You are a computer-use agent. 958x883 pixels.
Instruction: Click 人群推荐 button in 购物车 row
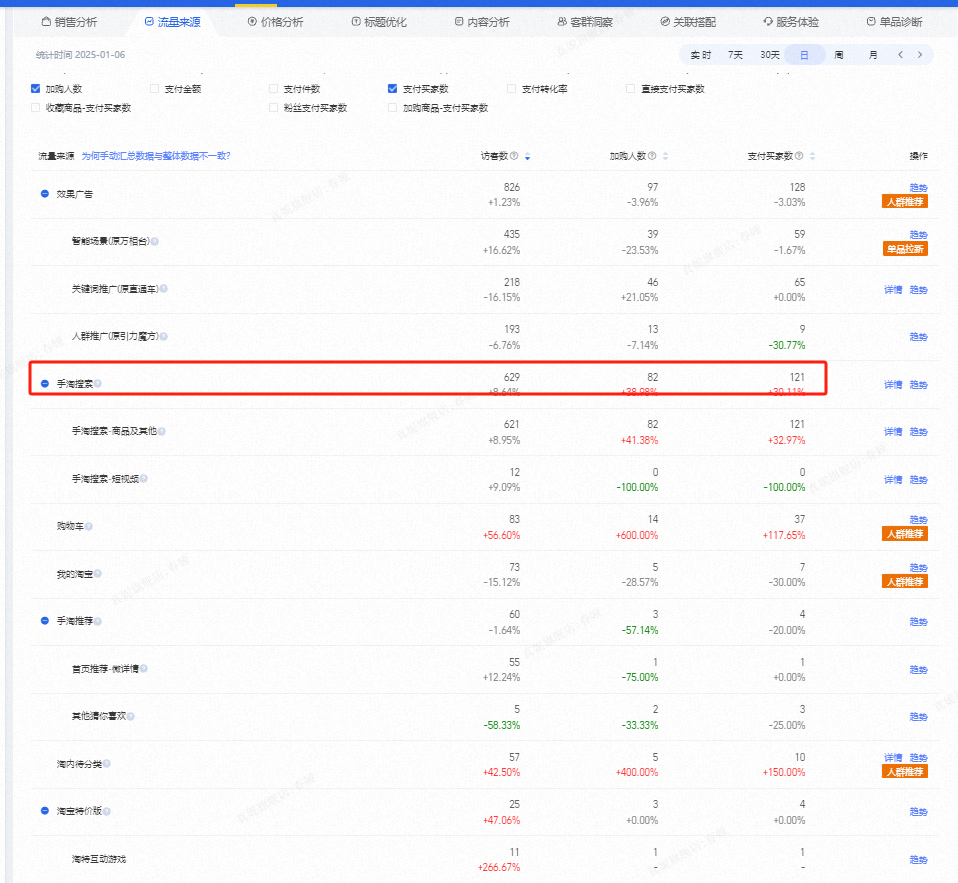(x=904, y=534)
